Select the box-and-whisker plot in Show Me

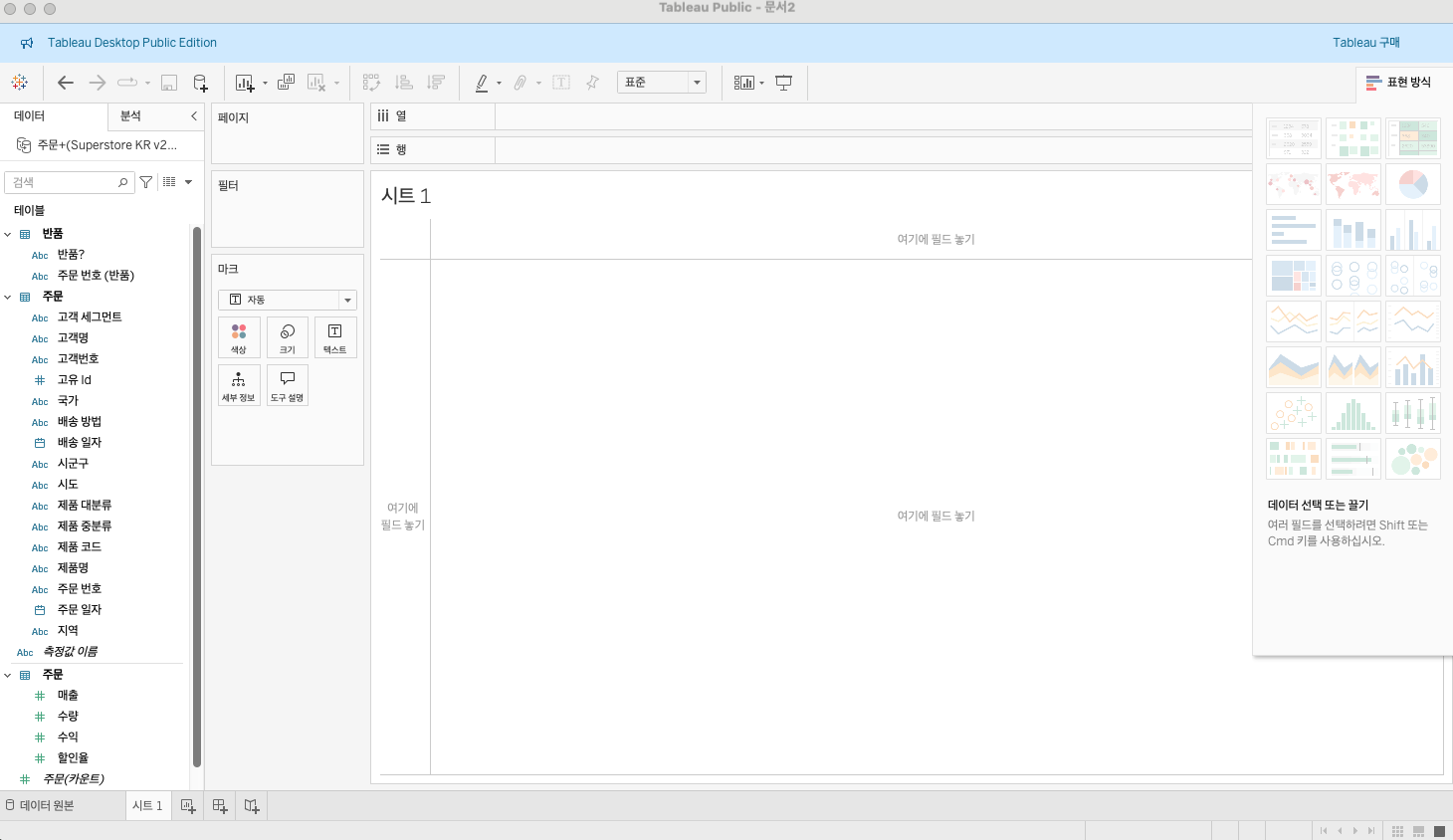[x=1413, y=413]
